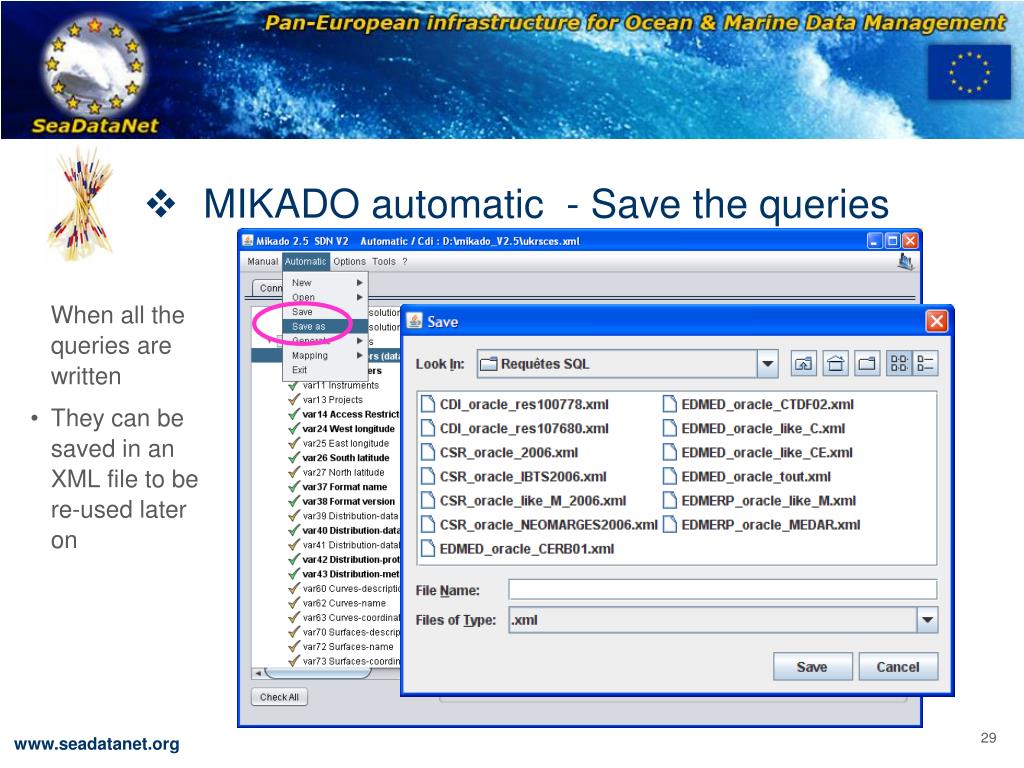Open the Look In folder dropdown
1024x768 pixels.
(768, 364)
